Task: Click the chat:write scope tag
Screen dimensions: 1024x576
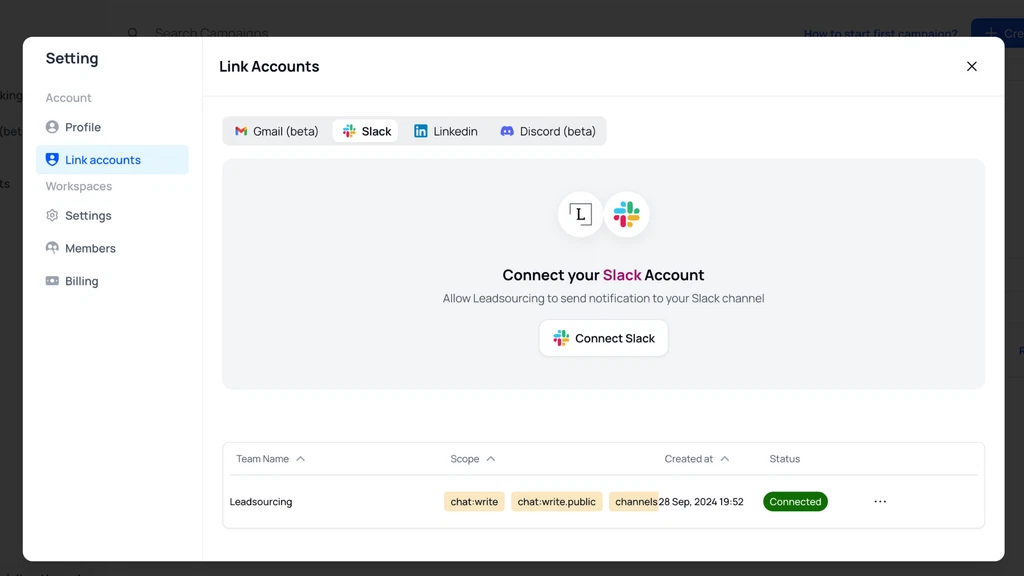Action: click(x=474, y=502)
